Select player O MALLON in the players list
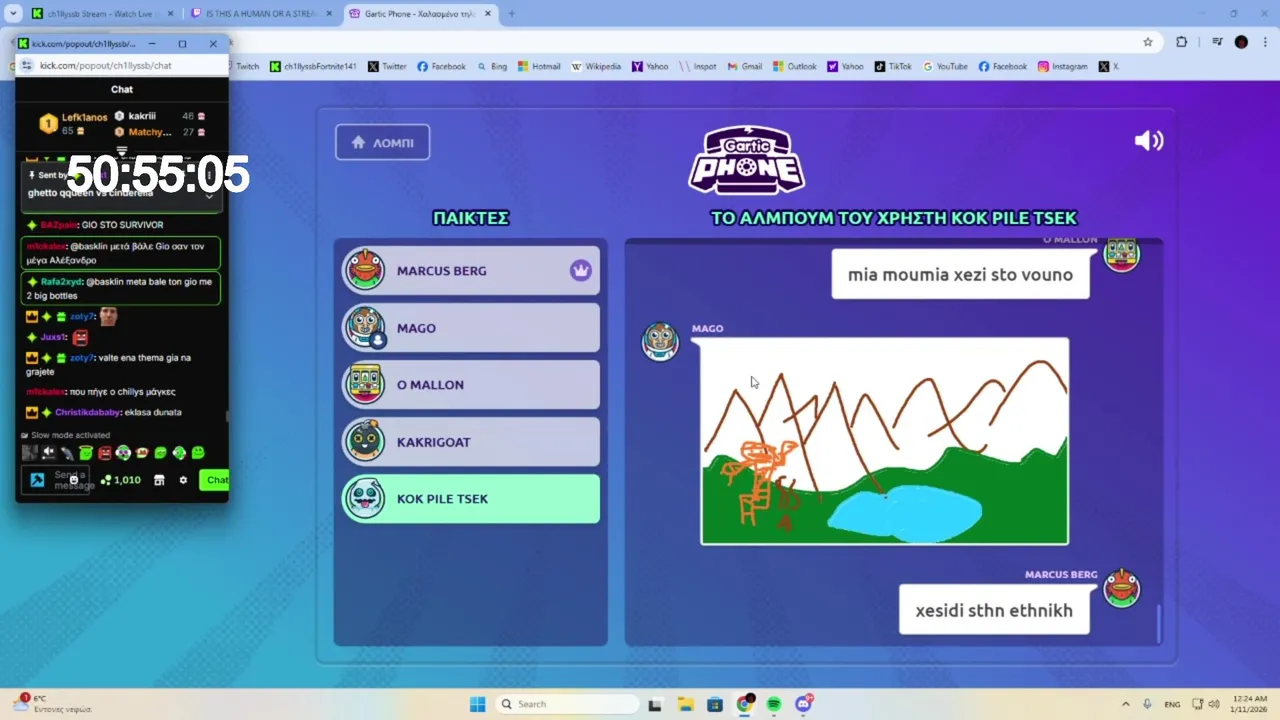Image resolution: width=1280 pixels, height=720 pixels. [471, 385]
